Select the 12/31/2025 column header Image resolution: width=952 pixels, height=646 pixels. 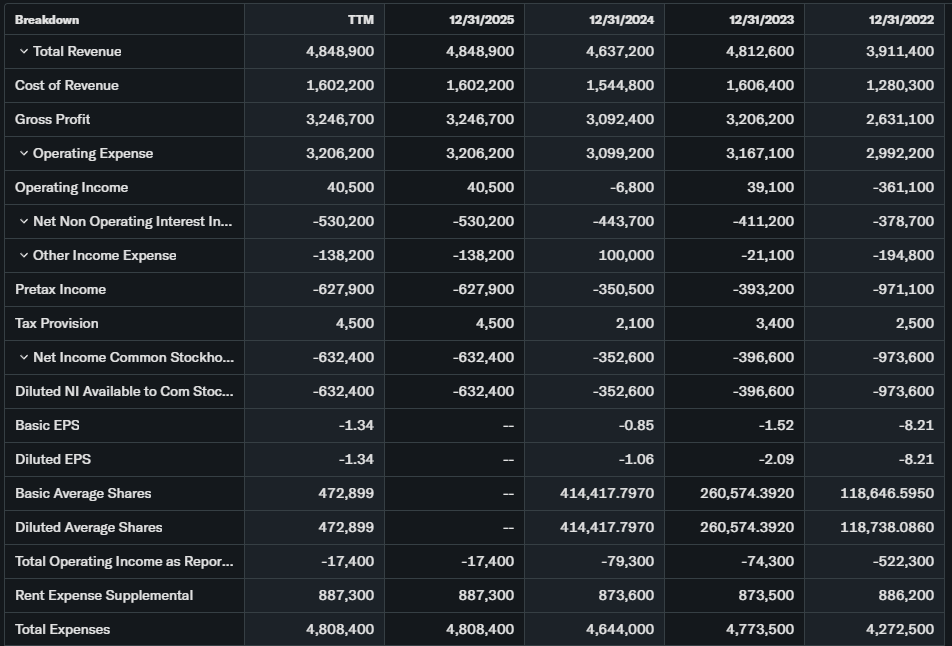[x=481, y=20]
